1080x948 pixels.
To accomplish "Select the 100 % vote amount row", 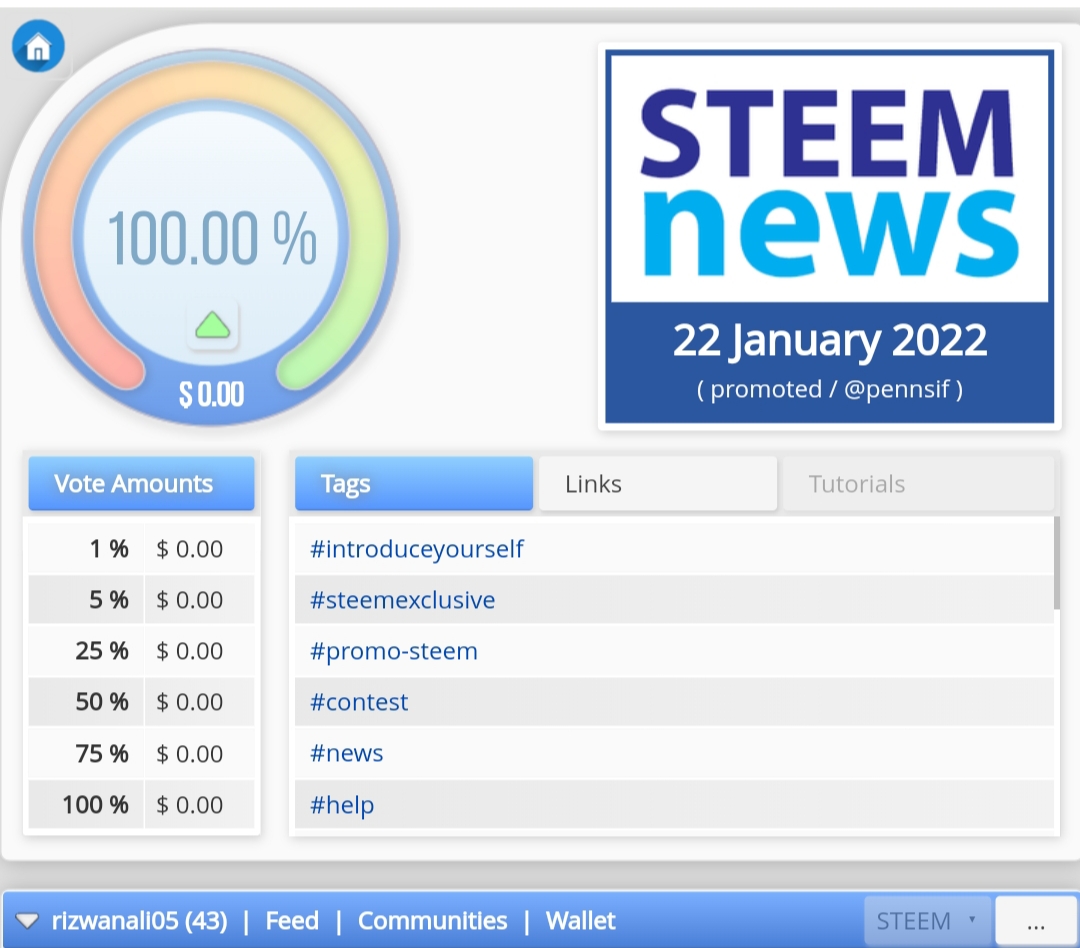I will coord(141,804).
